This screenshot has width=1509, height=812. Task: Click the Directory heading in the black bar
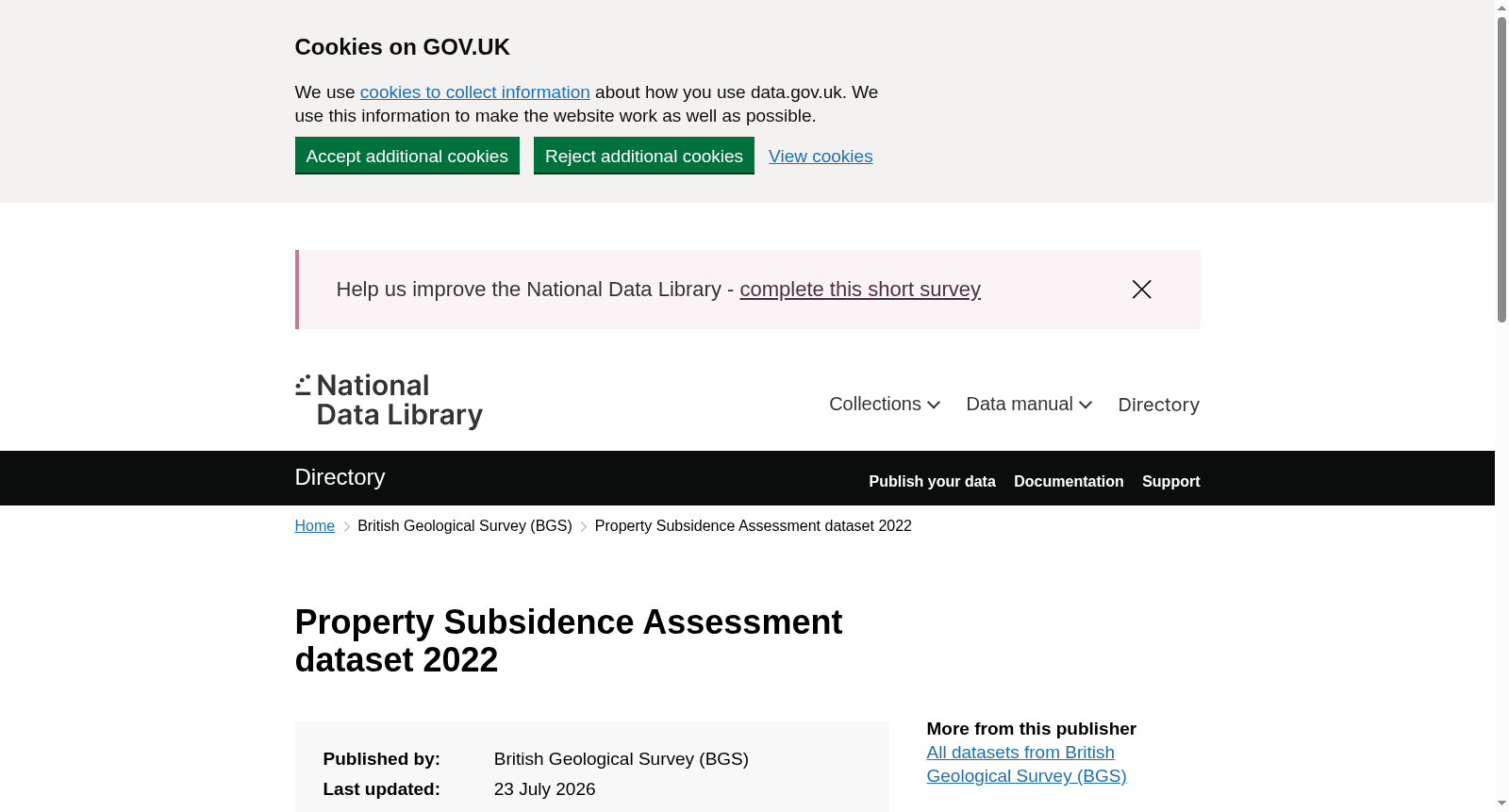(x=340, y=477)
